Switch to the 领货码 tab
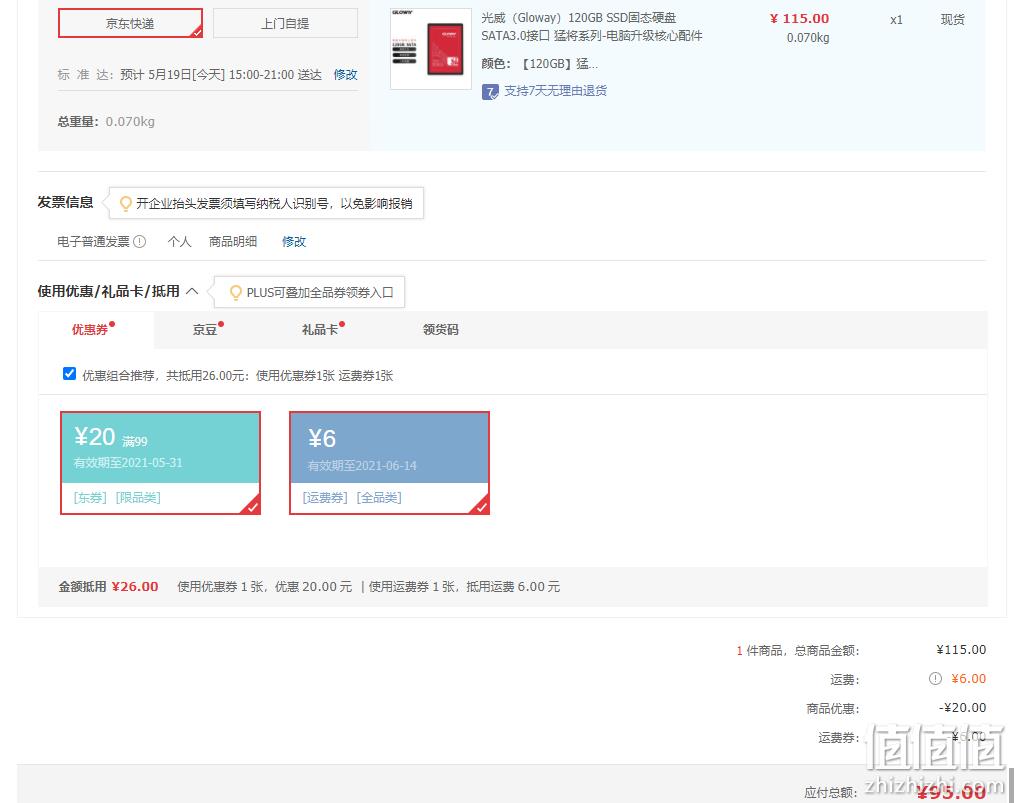The width and height of the screenshot is (1014, 803). tap(440, 330)
